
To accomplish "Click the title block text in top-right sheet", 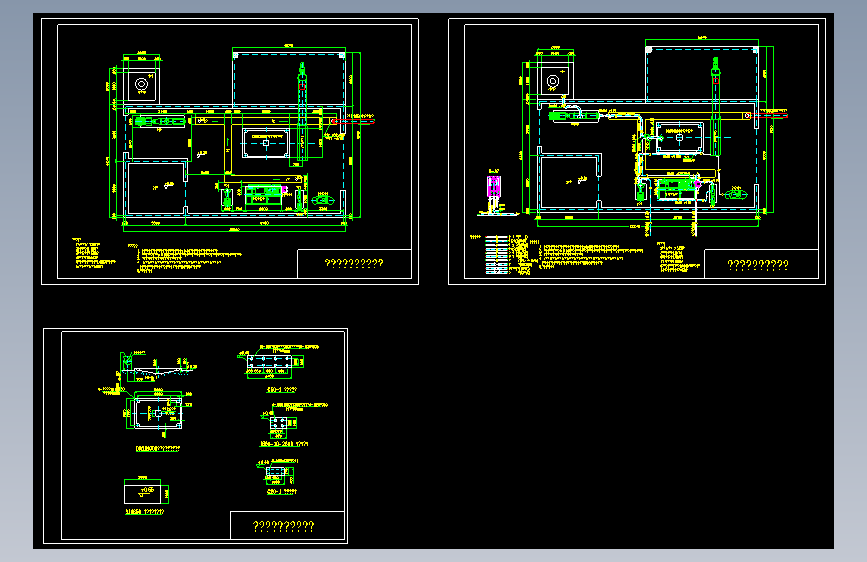I will (758, 265).
